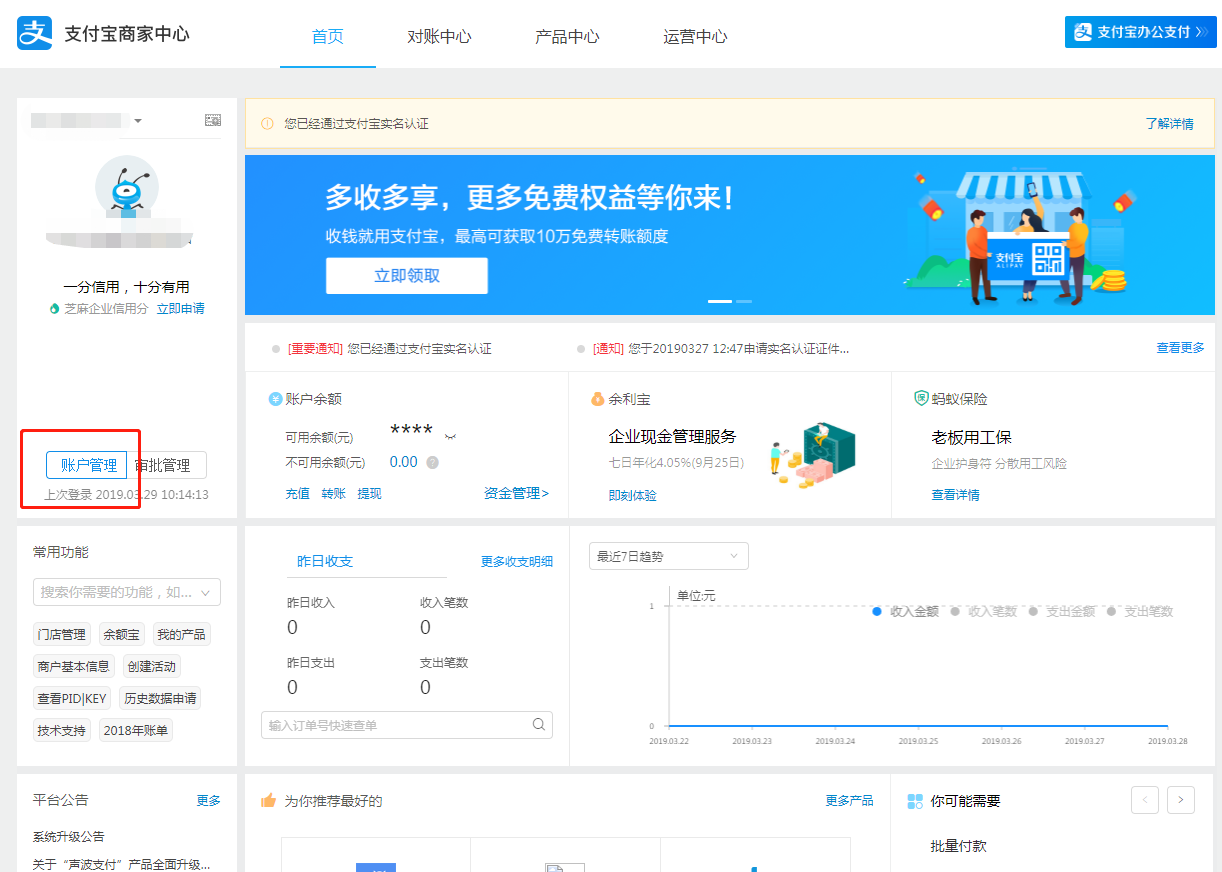The image size is (1222, 872).
Task: Toggle 收入金额 series in chart legend
Action: coord(905,611)
